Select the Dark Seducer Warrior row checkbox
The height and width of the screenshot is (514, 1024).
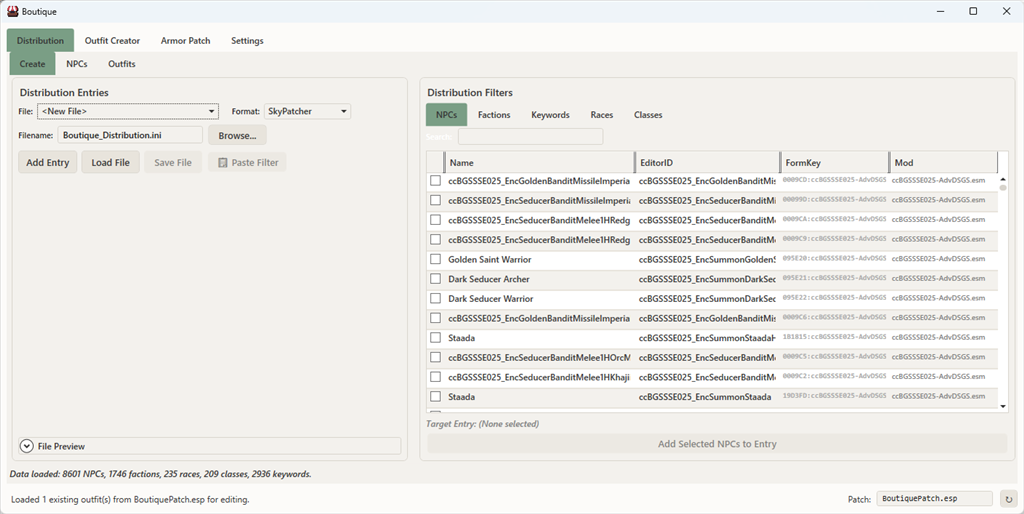pyautogui.click(x=435, y=298)
